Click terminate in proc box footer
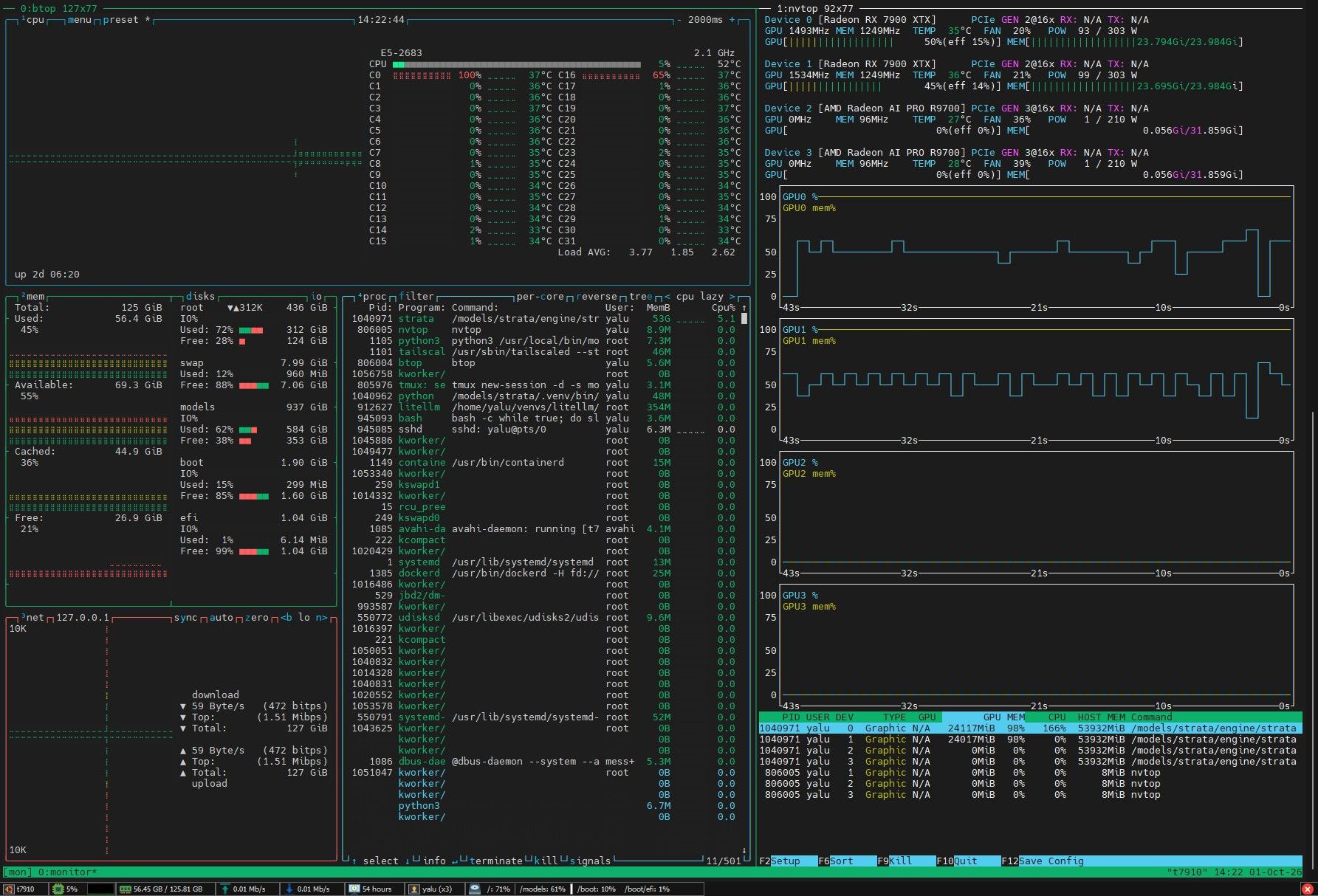The width and height of the screenshot is (1318, 896). coord(496,861)
